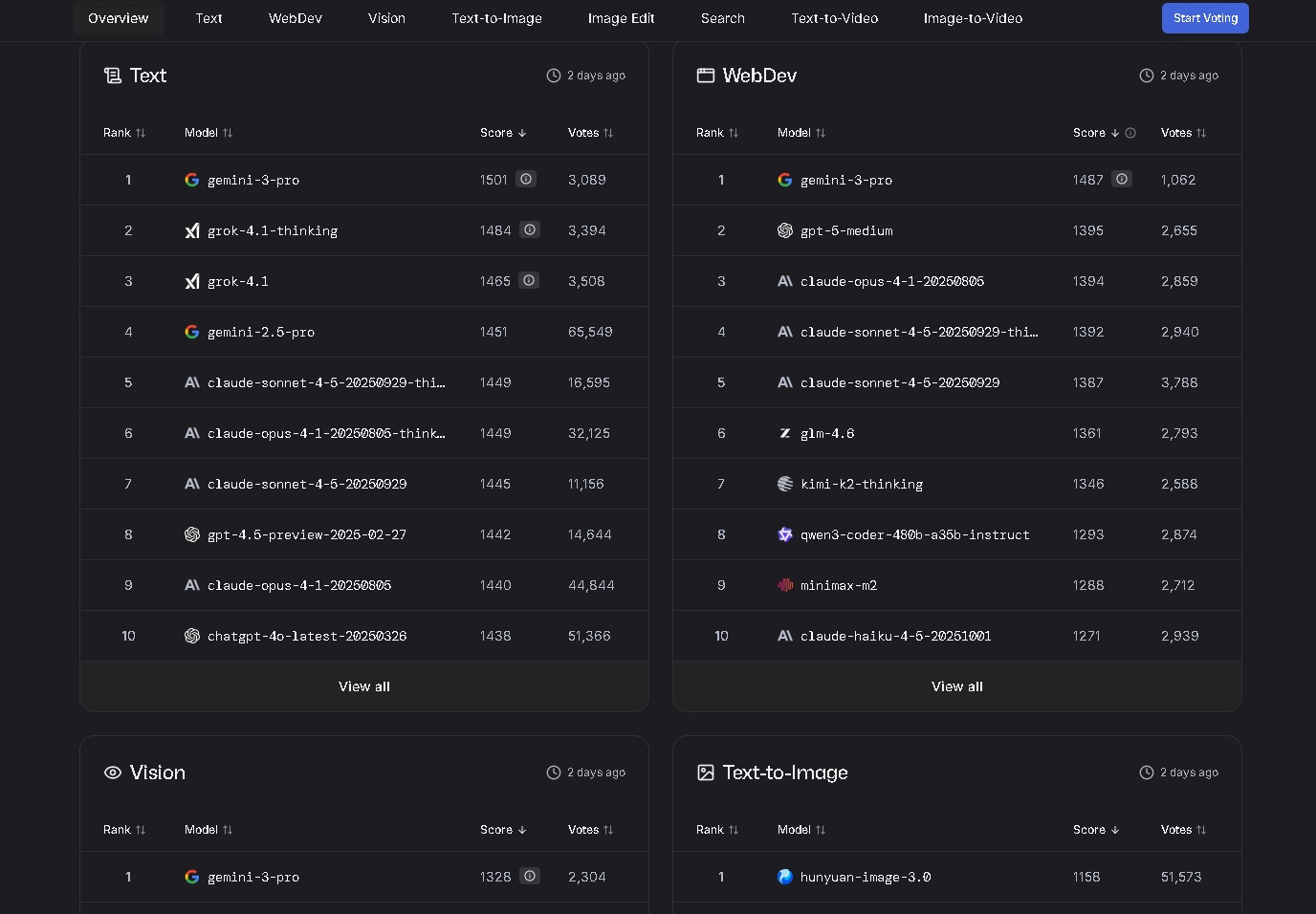Sort the WebDev table by Rank
This screenshot has width=1316, height=914.
click(717, 133)
